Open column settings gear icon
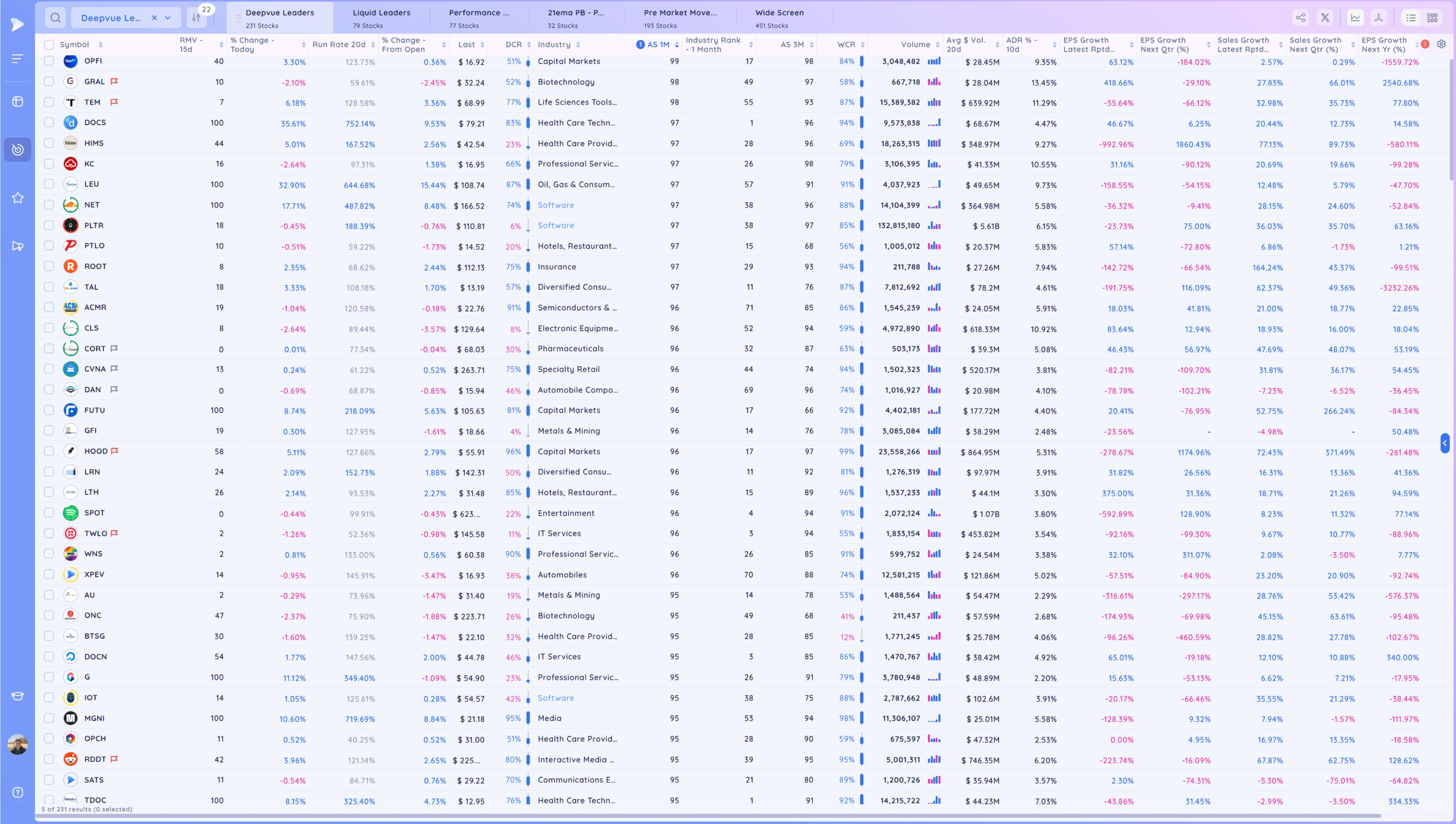Viewport: 1456px width, 824px height. pos(1441,44)
